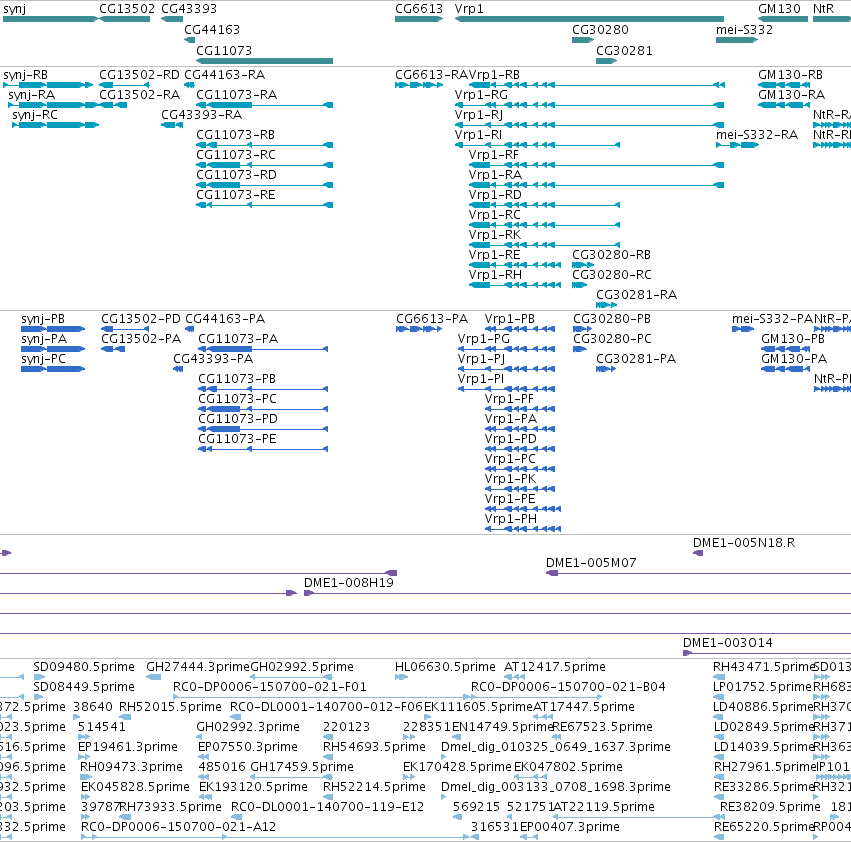Screen dimensions: 851x842
Task: Select the CG6613-PA protein label
Action: [432, 319]
